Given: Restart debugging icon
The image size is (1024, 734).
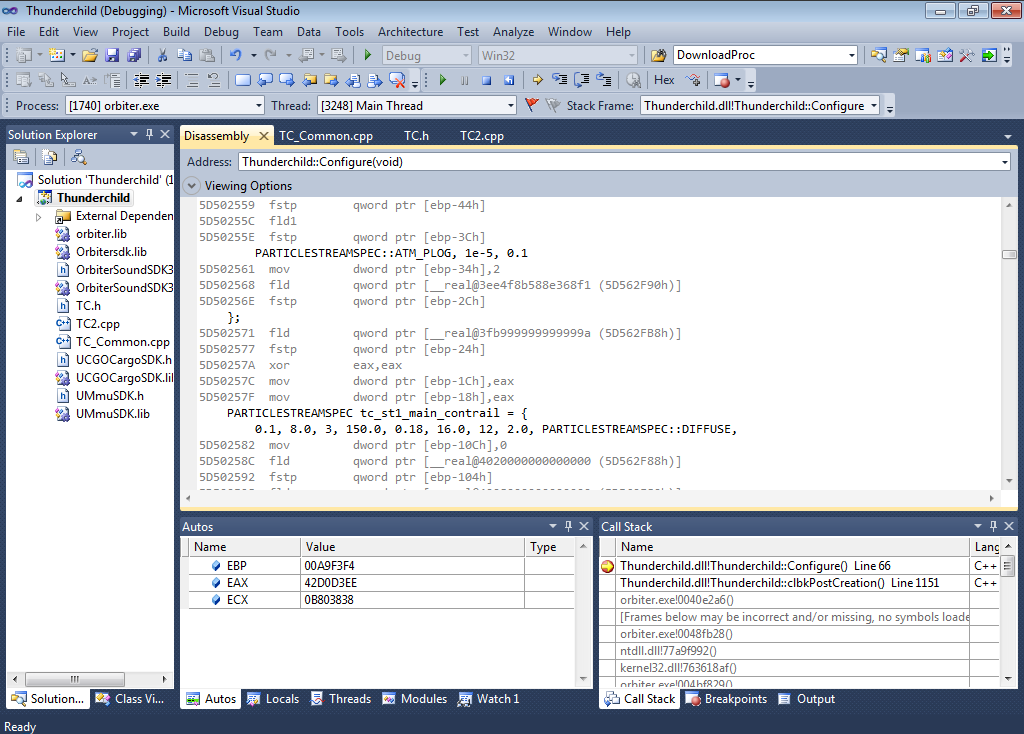Looking at the screenshot, I should coord(509,80).
